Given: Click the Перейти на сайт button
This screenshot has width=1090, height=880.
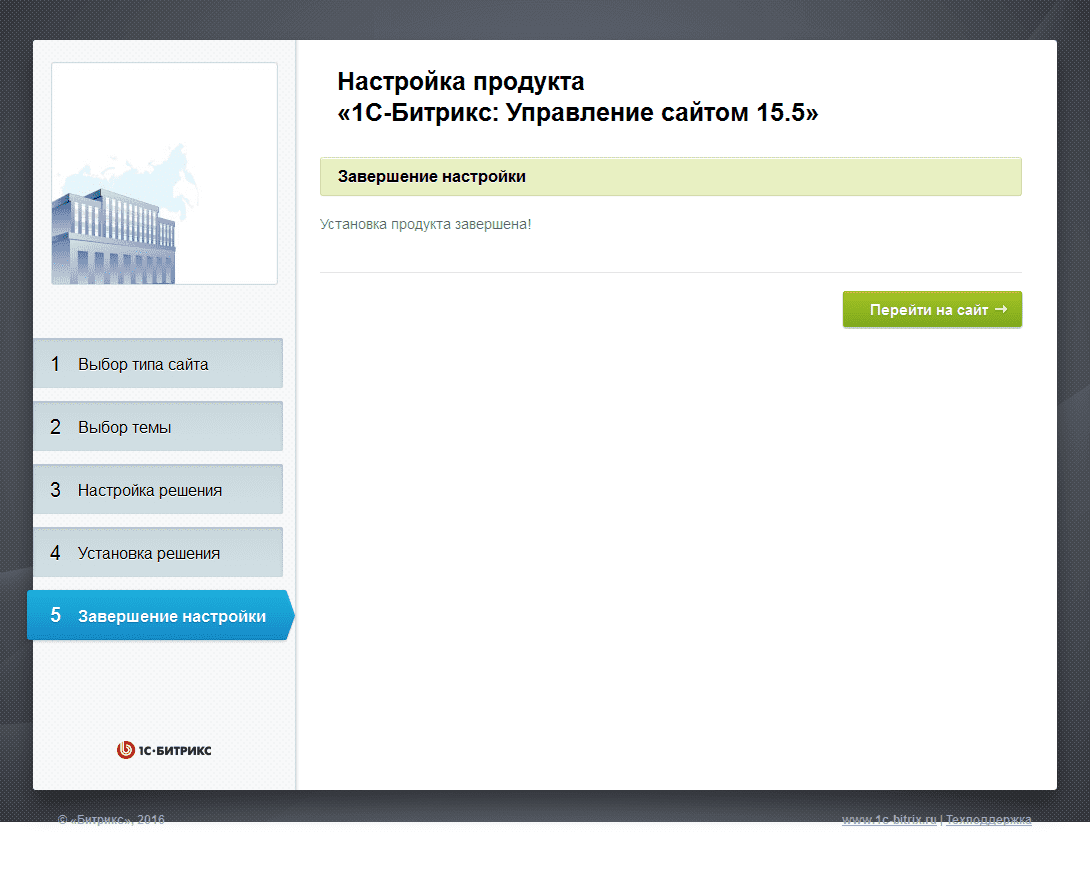Looking at the screenshot, I should pos(932,309).
